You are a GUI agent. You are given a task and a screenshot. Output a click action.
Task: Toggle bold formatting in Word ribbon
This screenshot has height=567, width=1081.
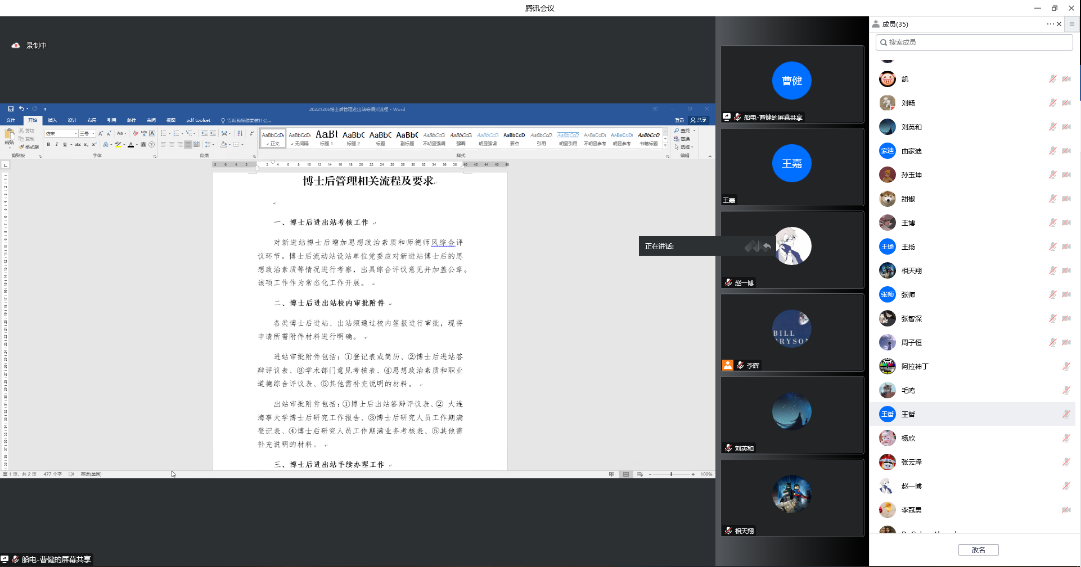(x=48, y=144)
